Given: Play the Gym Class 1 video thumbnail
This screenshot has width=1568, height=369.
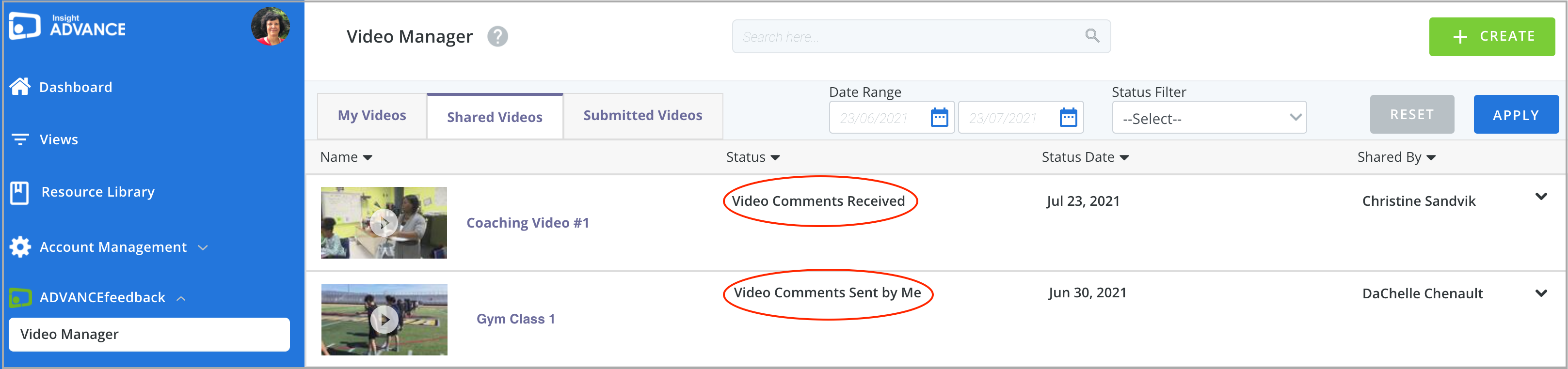Looking at the screenshot, I should 384,320.
